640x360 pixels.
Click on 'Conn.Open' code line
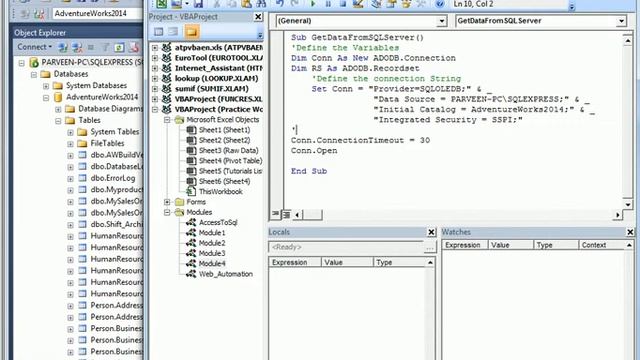(x=314, y=151)
